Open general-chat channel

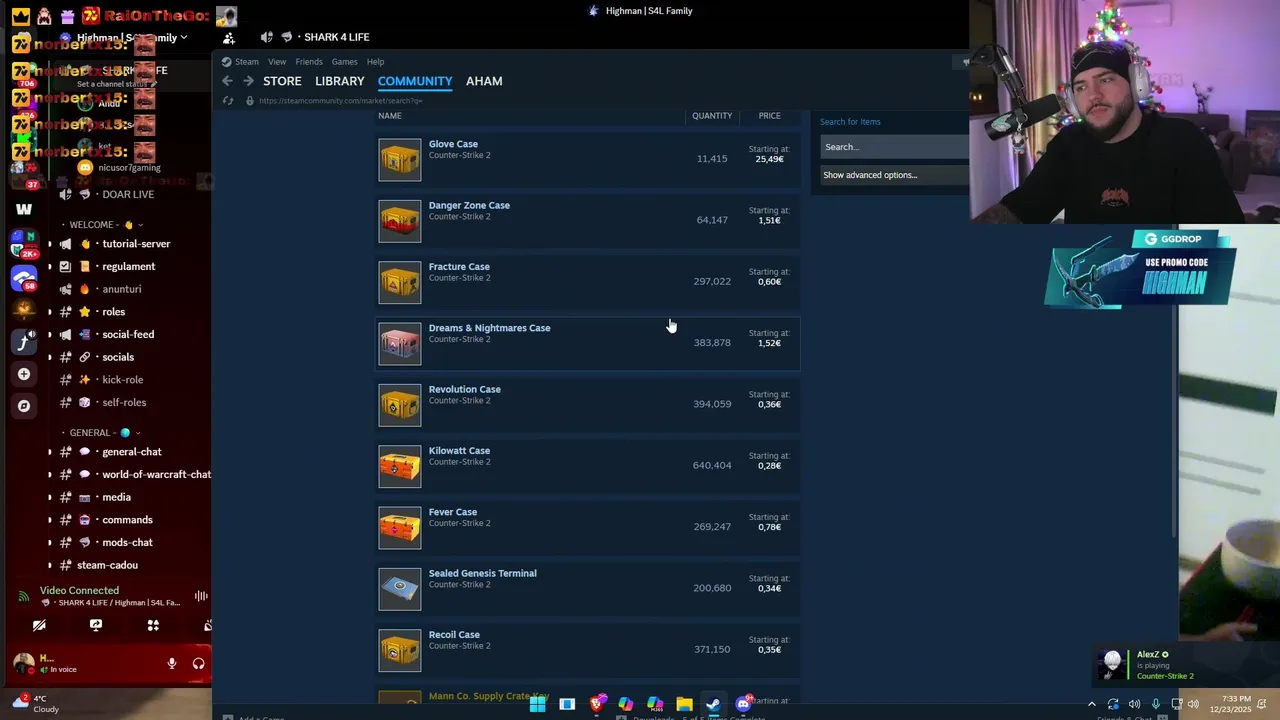tap(131, 452)
